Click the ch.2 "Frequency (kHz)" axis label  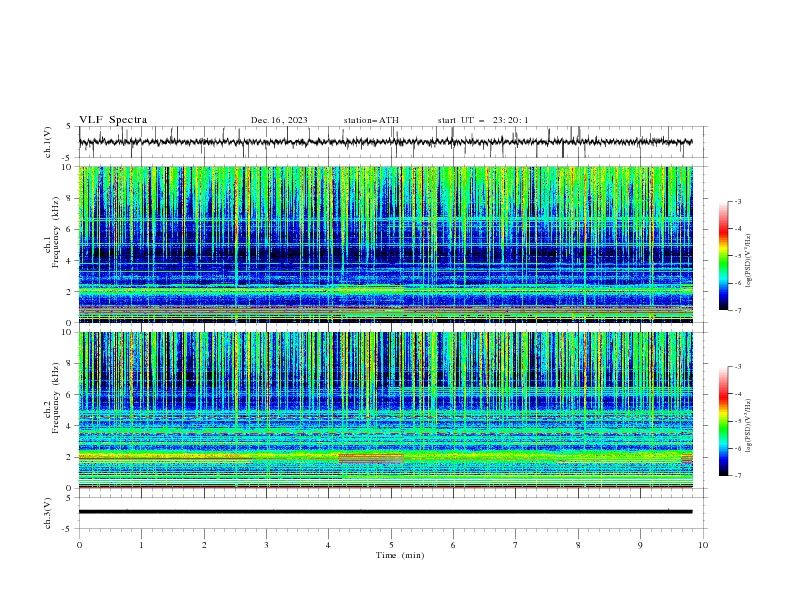tap(55, 398)
